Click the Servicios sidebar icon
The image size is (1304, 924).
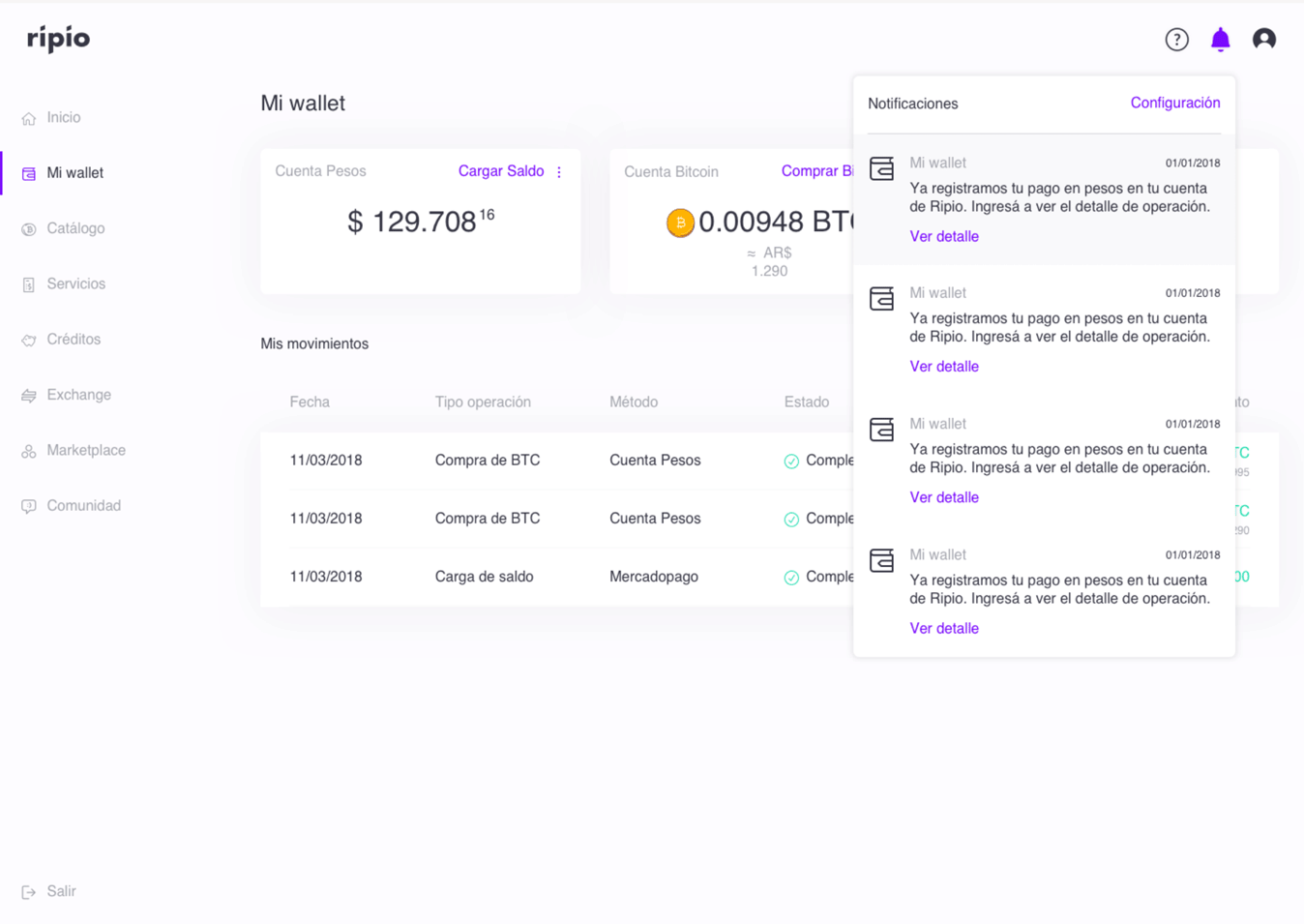(29, 284)
